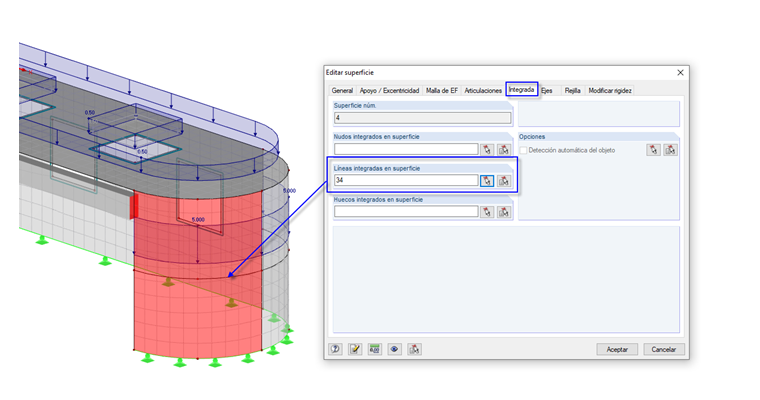Click the Superficie núm. field
The width and height of the screenshot is (760, 400).
(422, 118)
